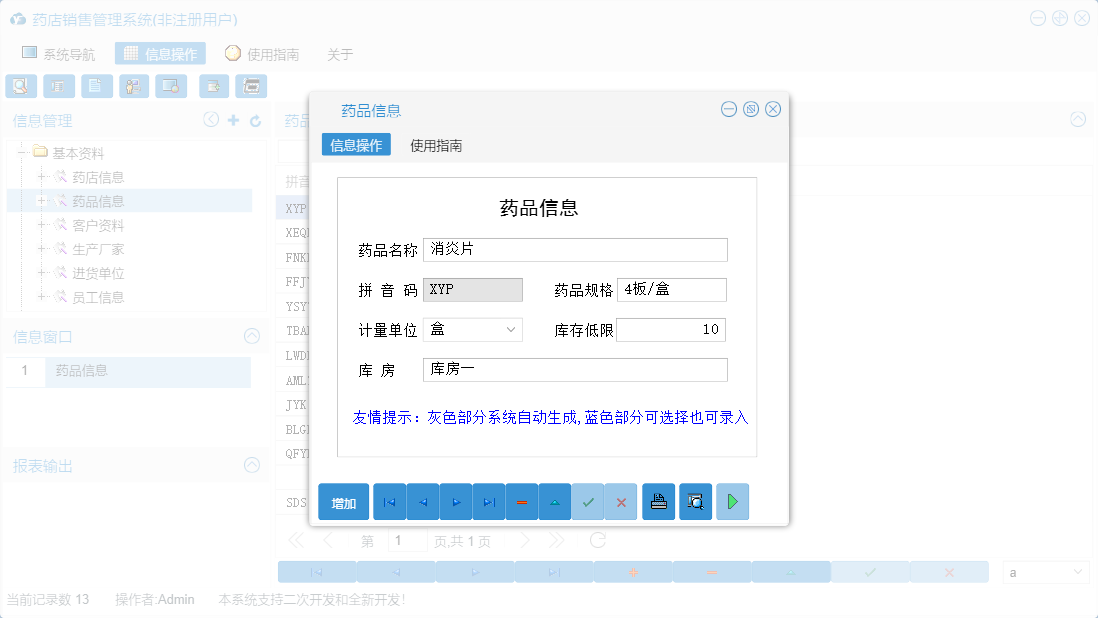This screenshot has height=618, width=1098.
Task: Click the green confirm checkmark in the dialog
Action: 588,501
